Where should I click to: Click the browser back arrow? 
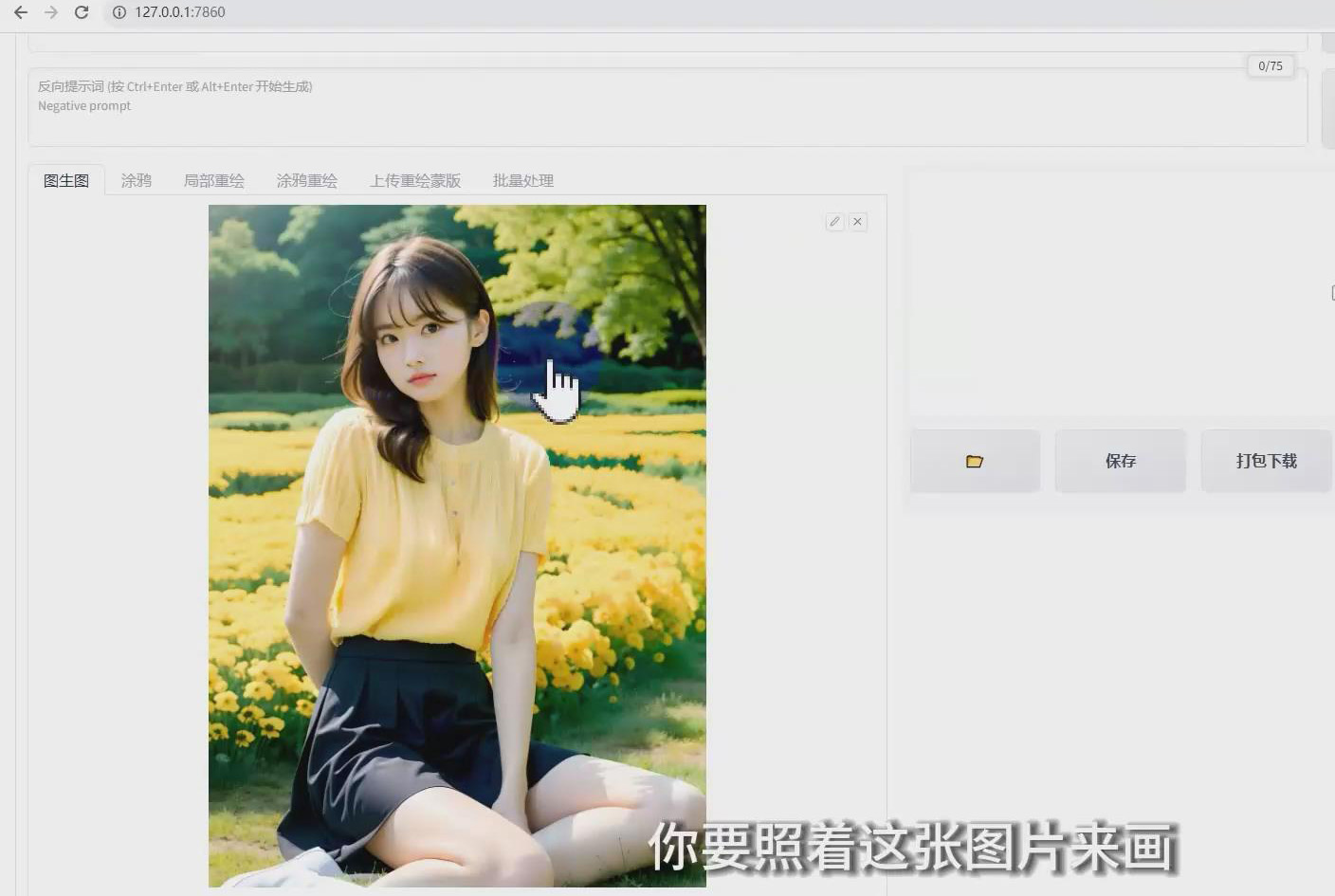(x=21, y=12)
